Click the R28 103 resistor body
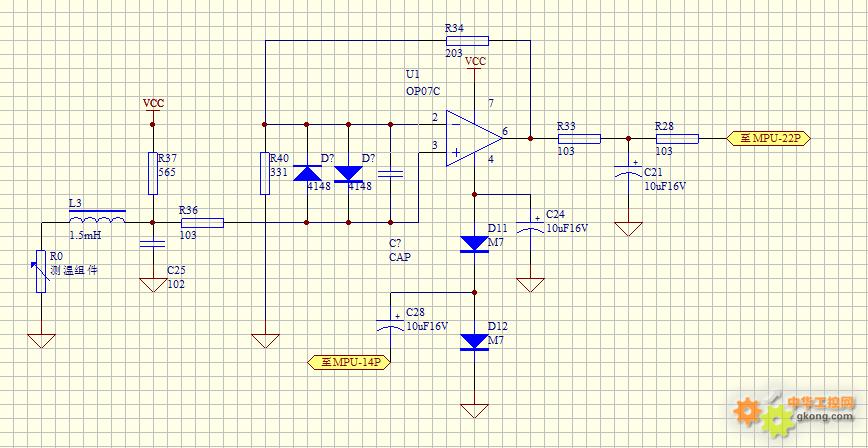Screen dimensions: 868x448 [677, 138]
